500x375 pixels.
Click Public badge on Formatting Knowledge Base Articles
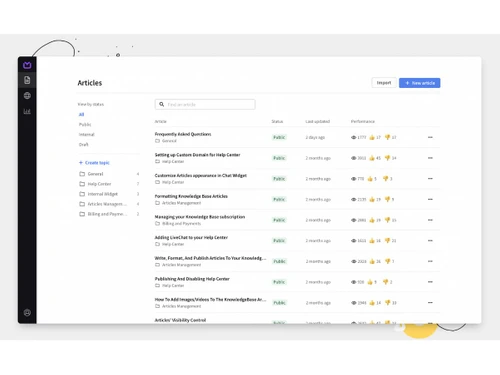point(279,199)
